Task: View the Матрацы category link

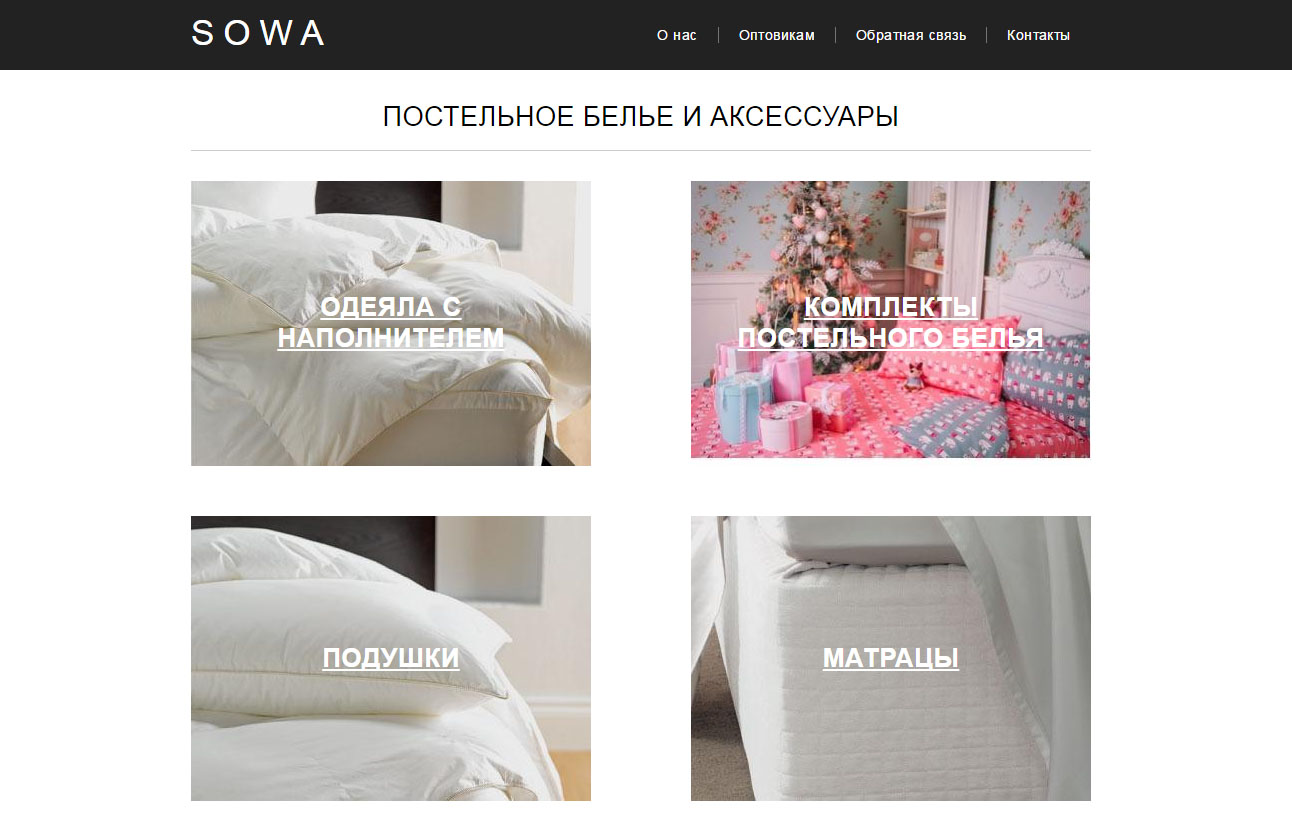Action: pyautogui.click(x=890, y=657)
